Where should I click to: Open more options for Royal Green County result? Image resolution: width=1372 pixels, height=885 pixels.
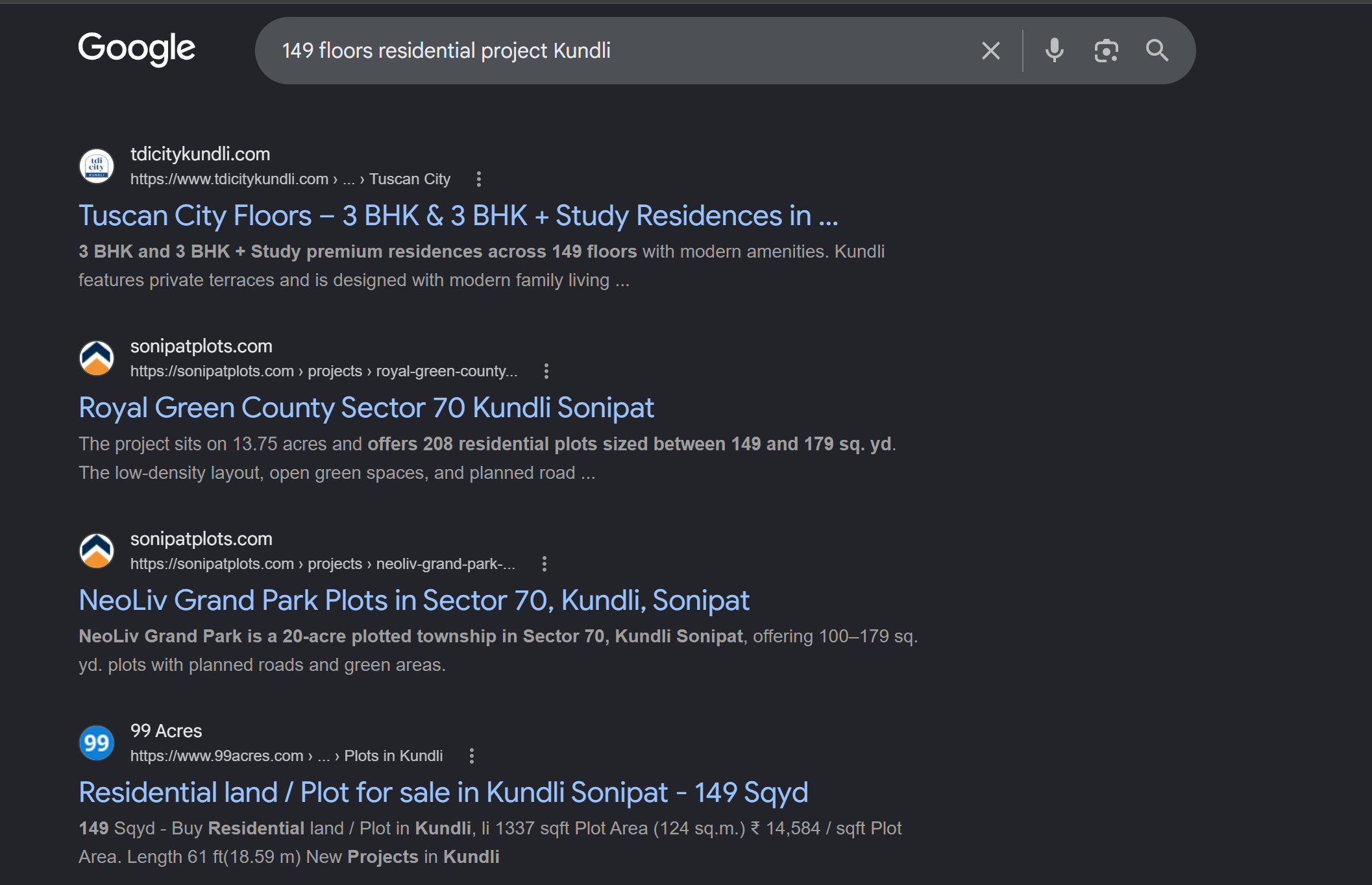pos(546,371)
